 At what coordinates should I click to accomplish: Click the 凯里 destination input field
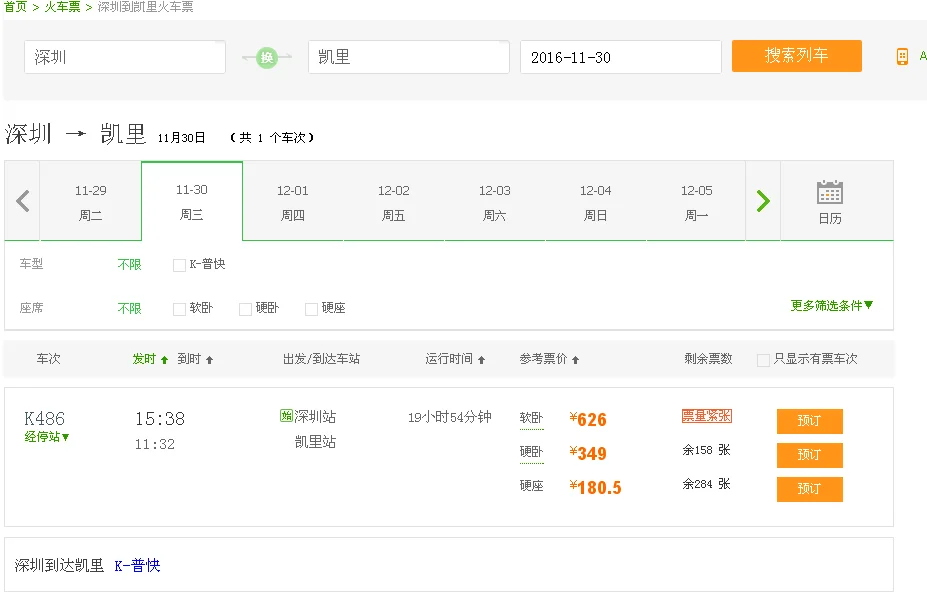click(408, 57)
